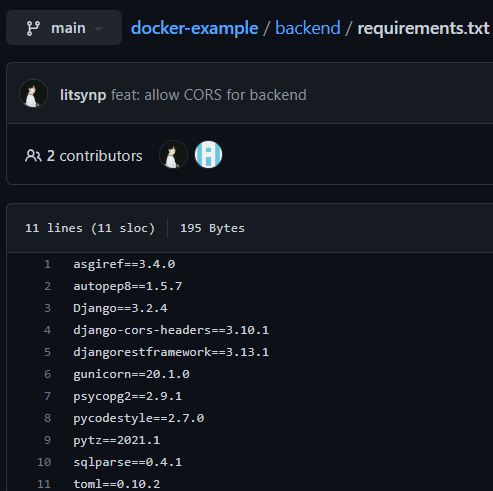Click the code line pytz==2021.1
This screenshot has height=491, width=493.
[117, 440]
